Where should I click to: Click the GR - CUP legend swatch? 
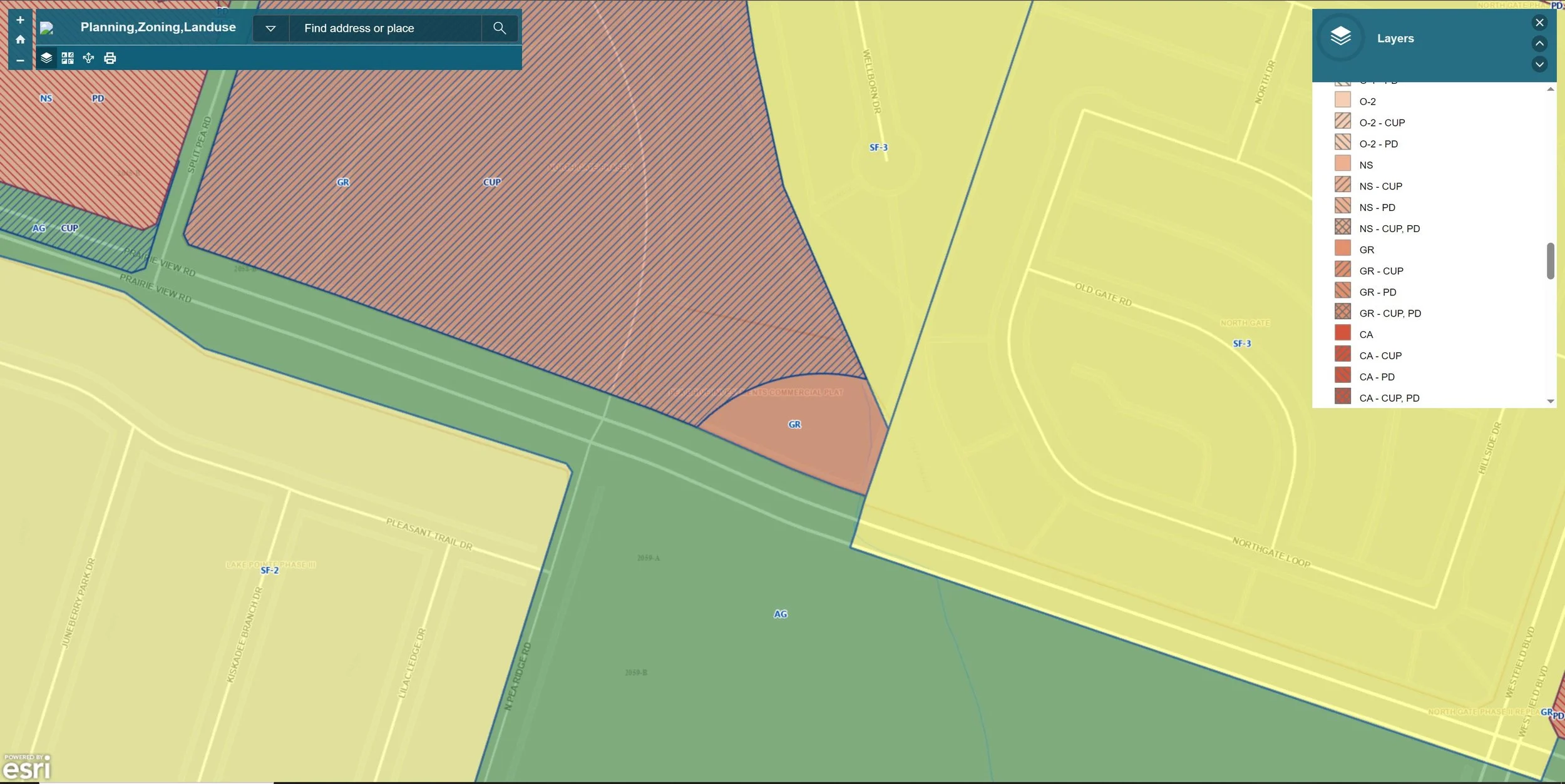click(1342, 270)
